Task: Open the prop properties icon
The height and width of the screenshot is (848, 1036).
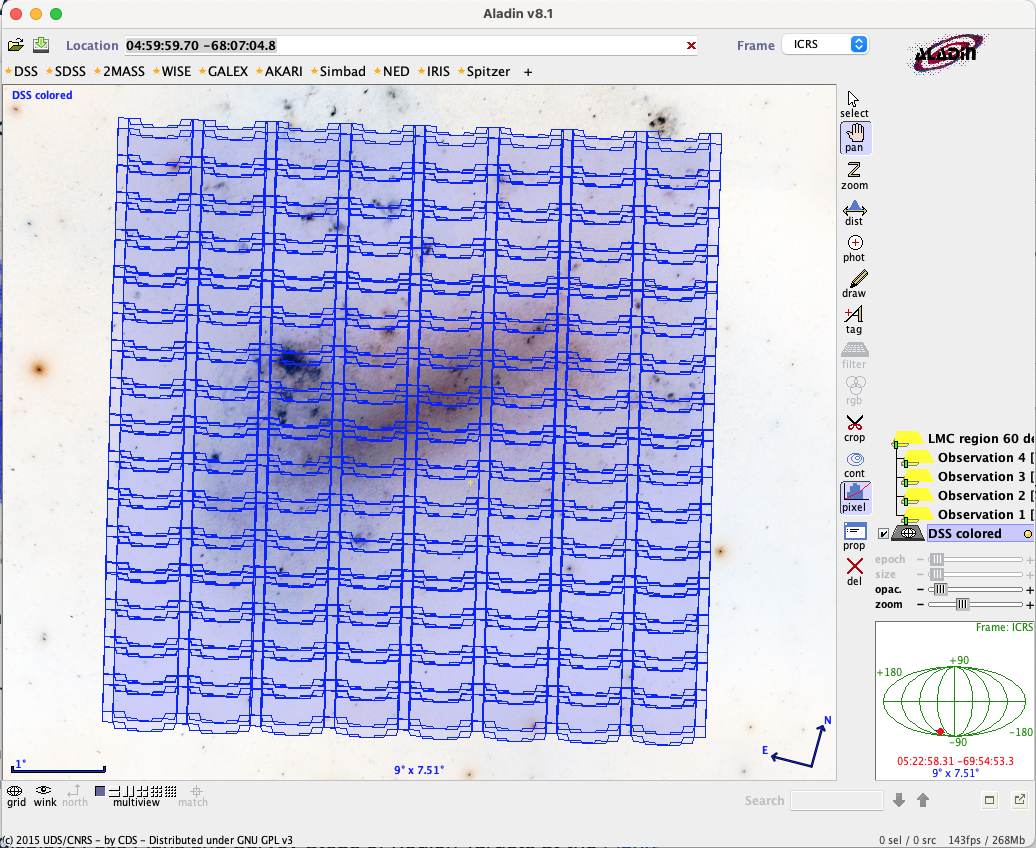Action: click(854, 535)
